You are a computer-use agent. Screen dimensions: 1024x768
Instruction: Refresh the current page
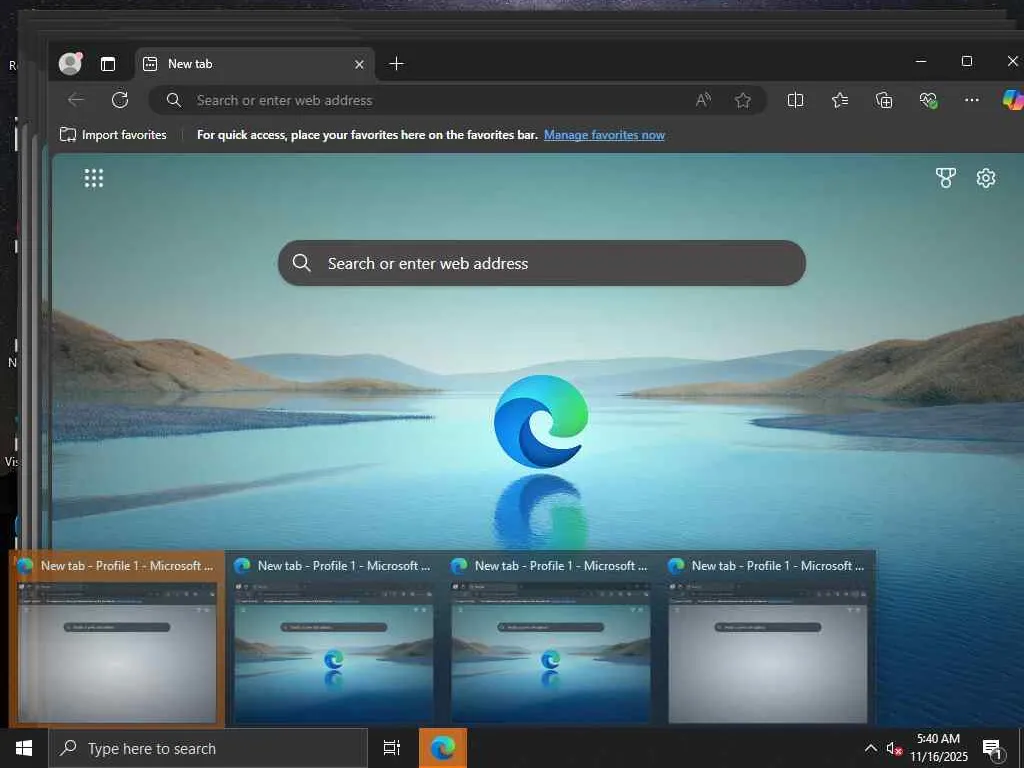[x=120, y=100]
